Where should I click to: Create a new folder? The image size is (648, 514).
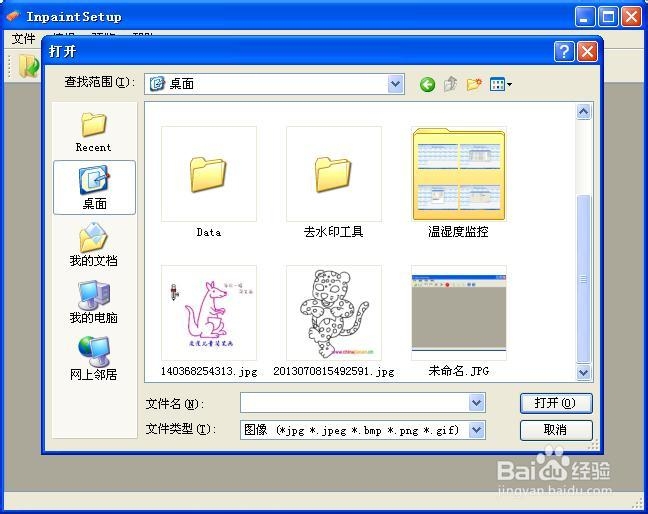[x=474, y=84]
